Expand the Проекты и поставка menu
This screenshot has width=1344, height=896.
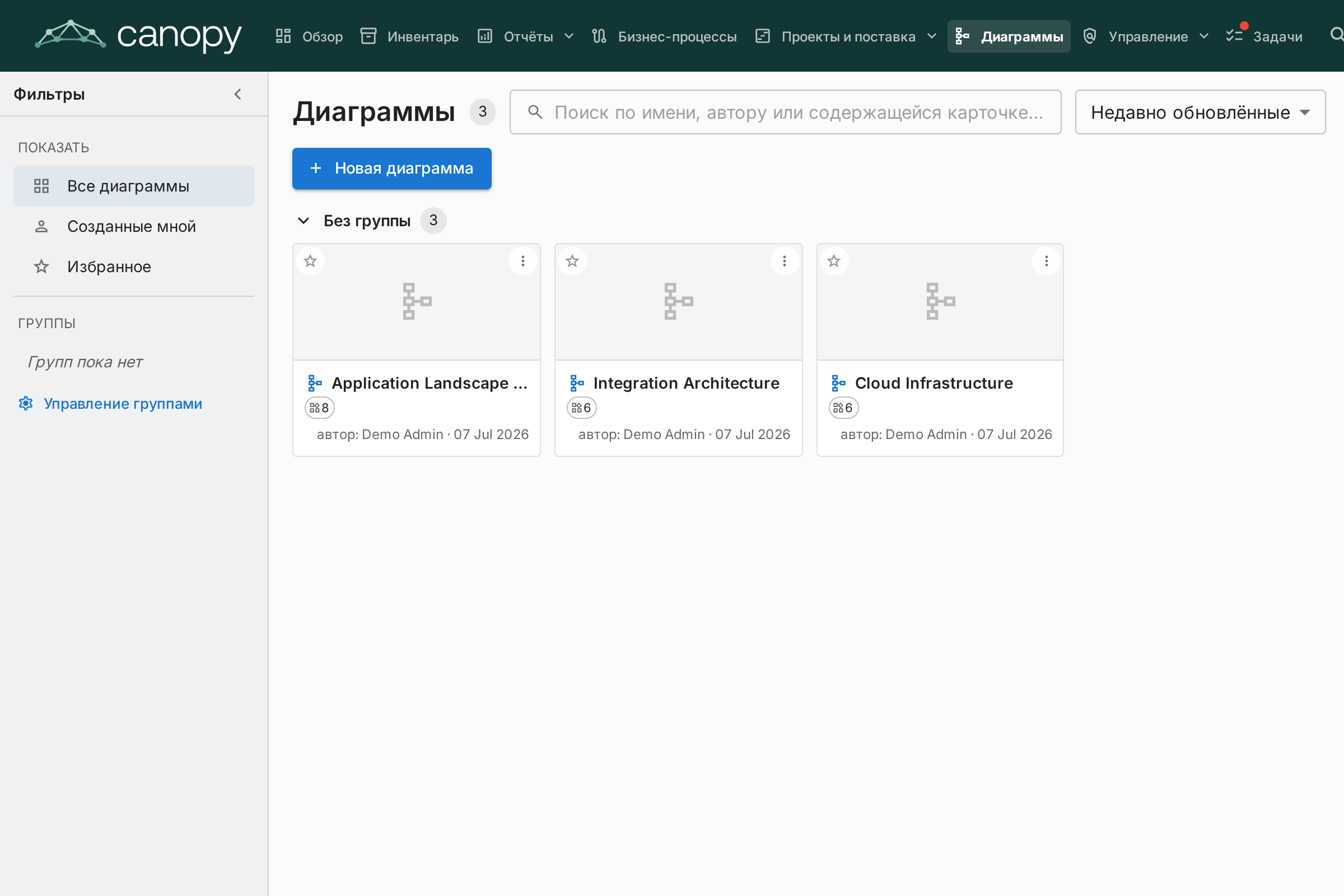tap(846, 36)
